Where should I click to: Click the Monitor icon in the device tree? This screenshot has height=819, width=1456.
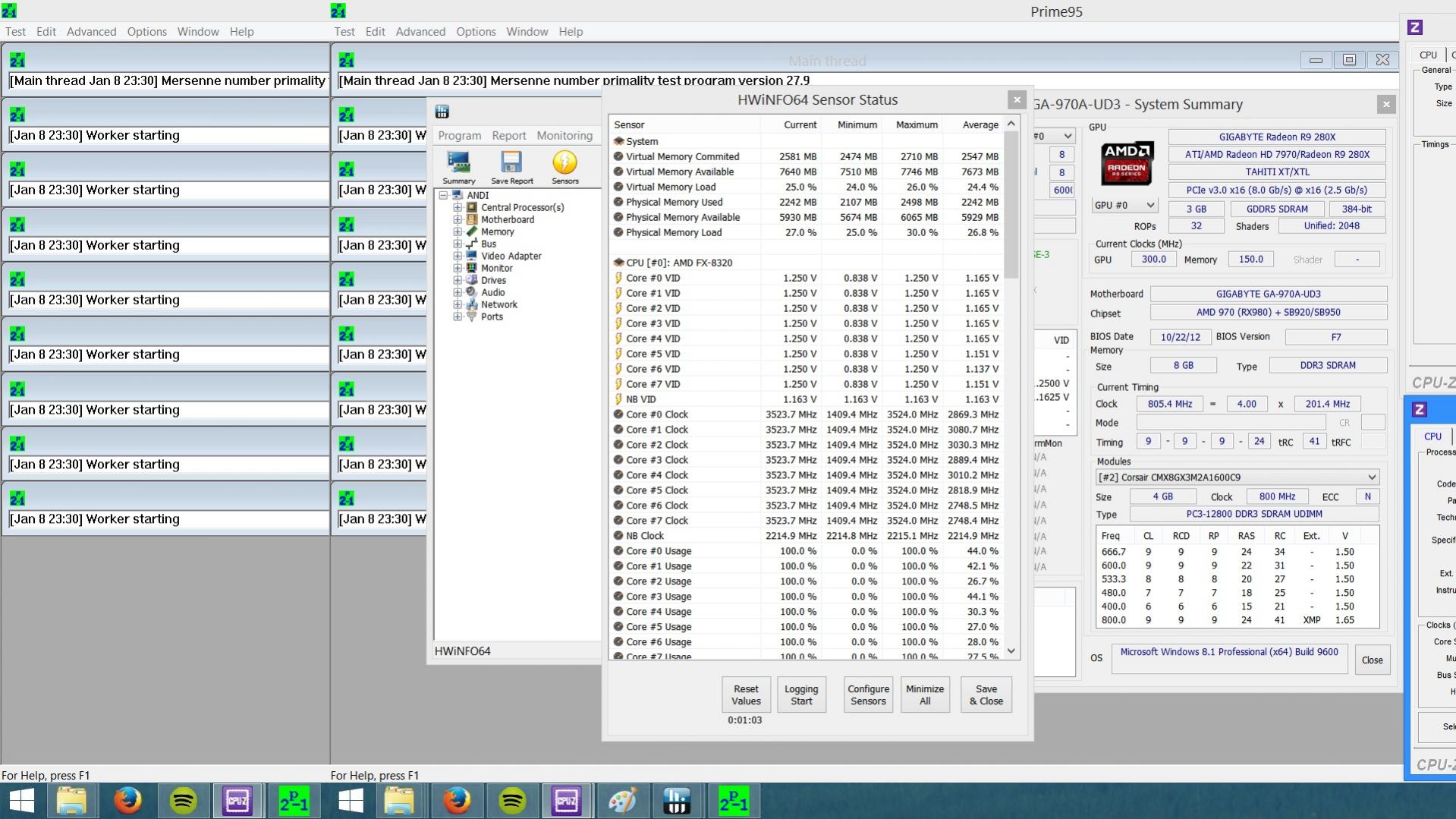point(472,268)
